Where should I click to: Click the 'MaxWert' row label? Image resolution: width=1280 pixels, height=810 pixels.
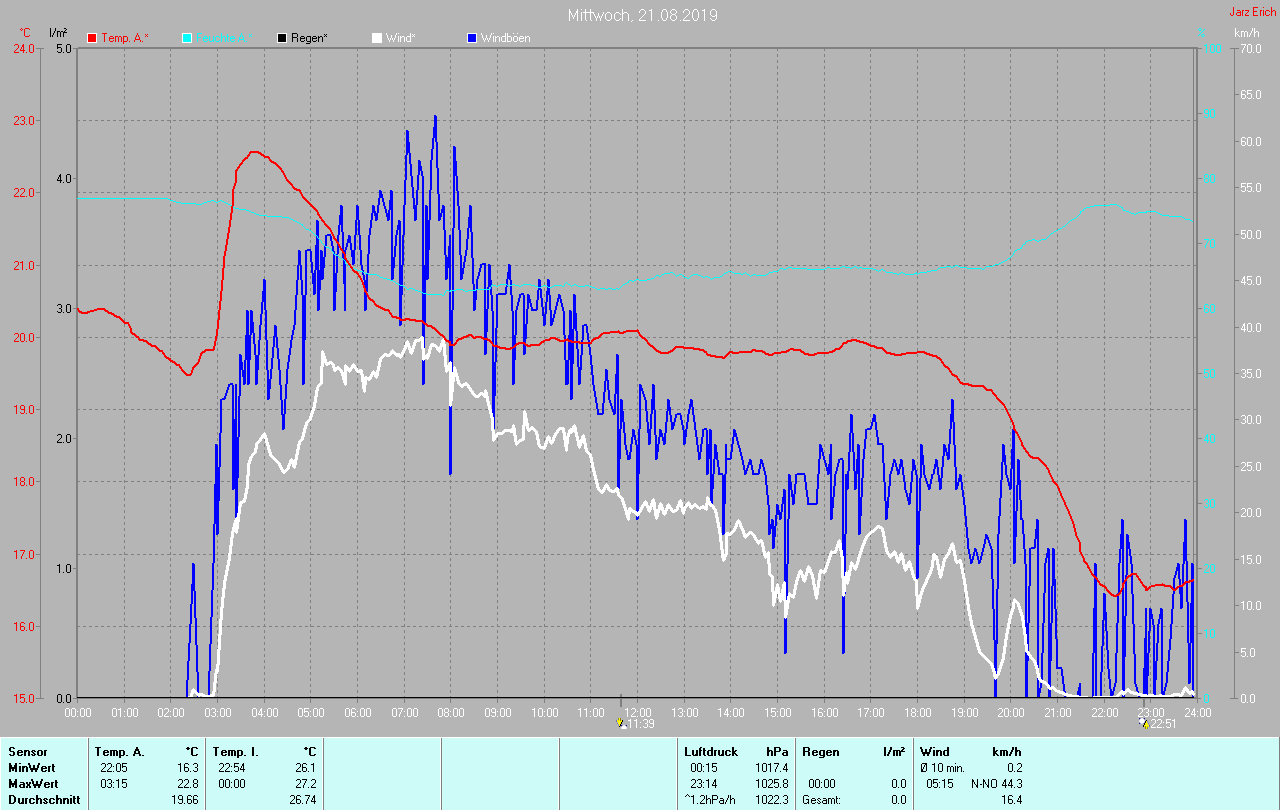point(33,784)
